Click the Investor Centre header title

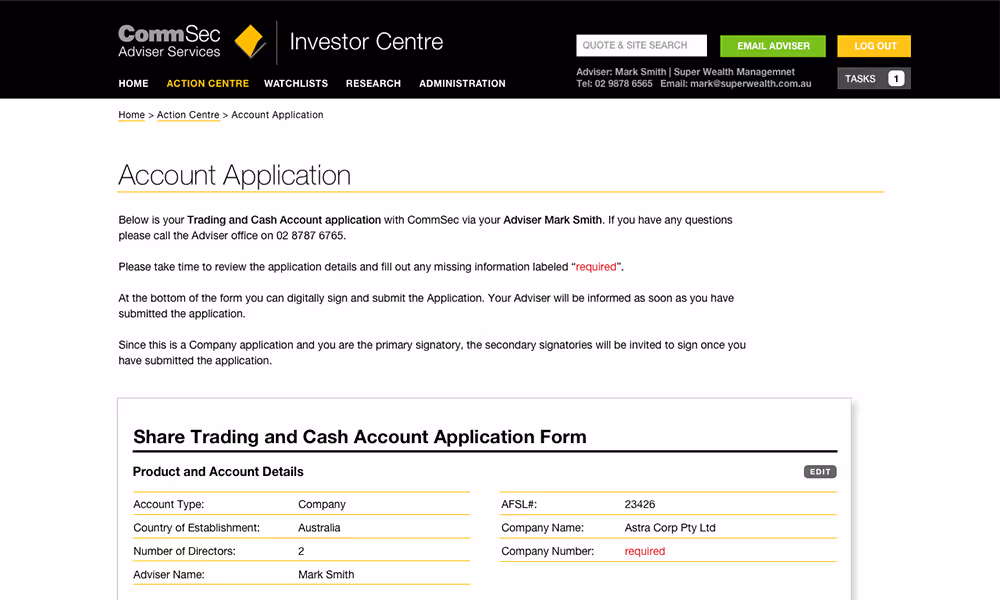366,41
